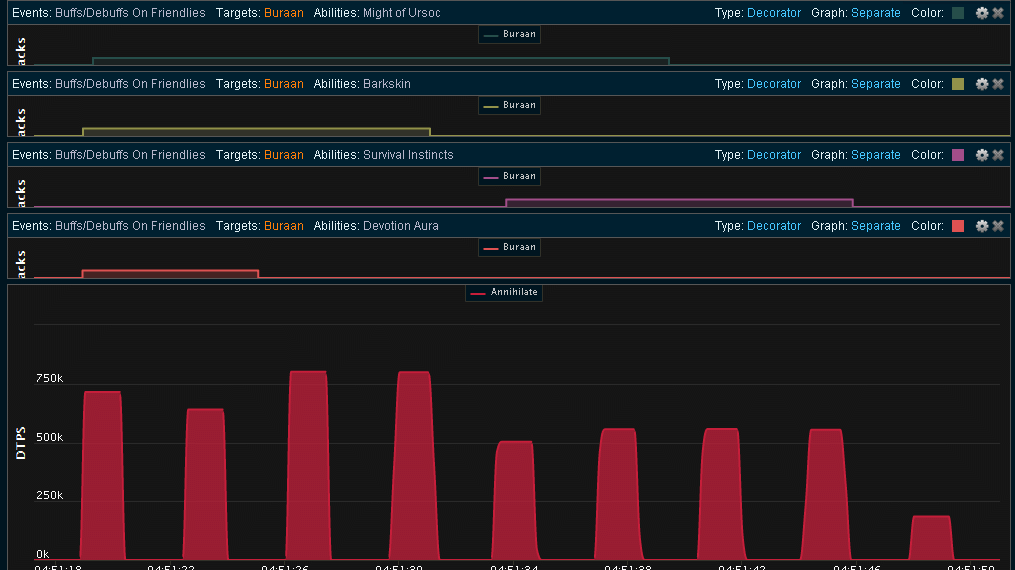This screenshot has width=1015, height=570.
Task: Click the smallest Annihilate damage bar
Action: [x=930, y=538]
